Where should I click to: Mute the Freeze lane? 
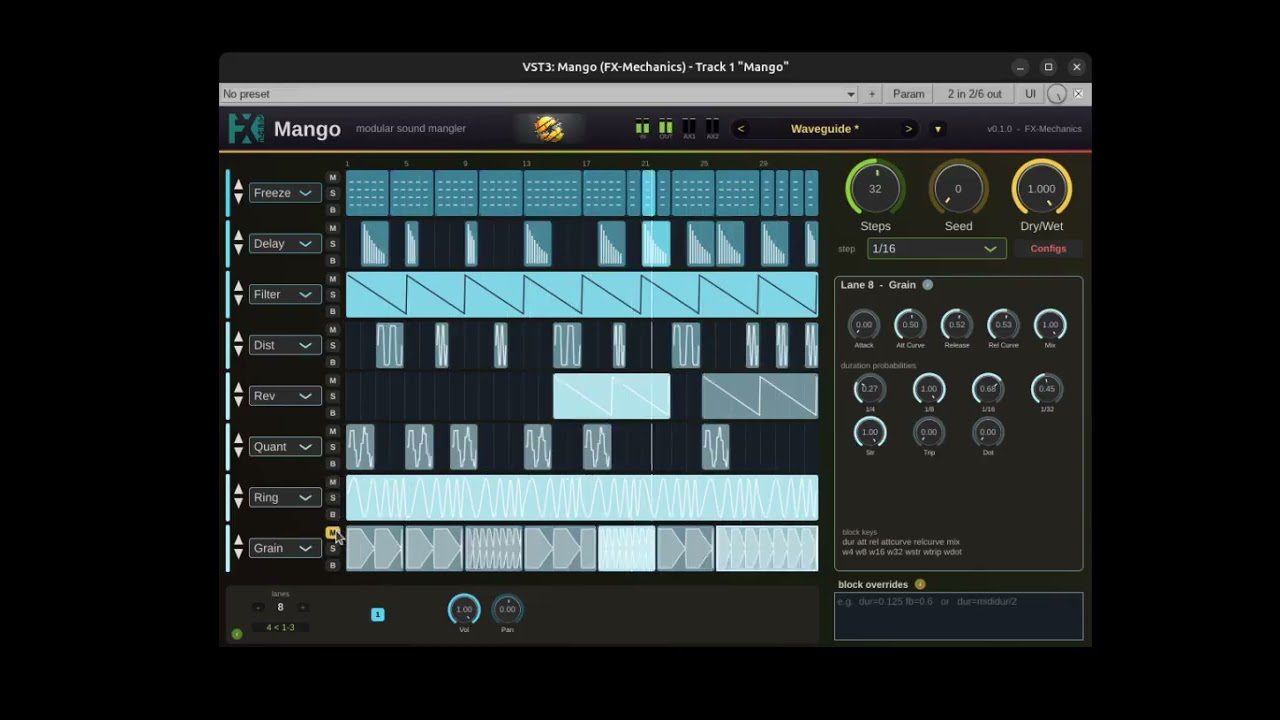(x=333, y=177)
